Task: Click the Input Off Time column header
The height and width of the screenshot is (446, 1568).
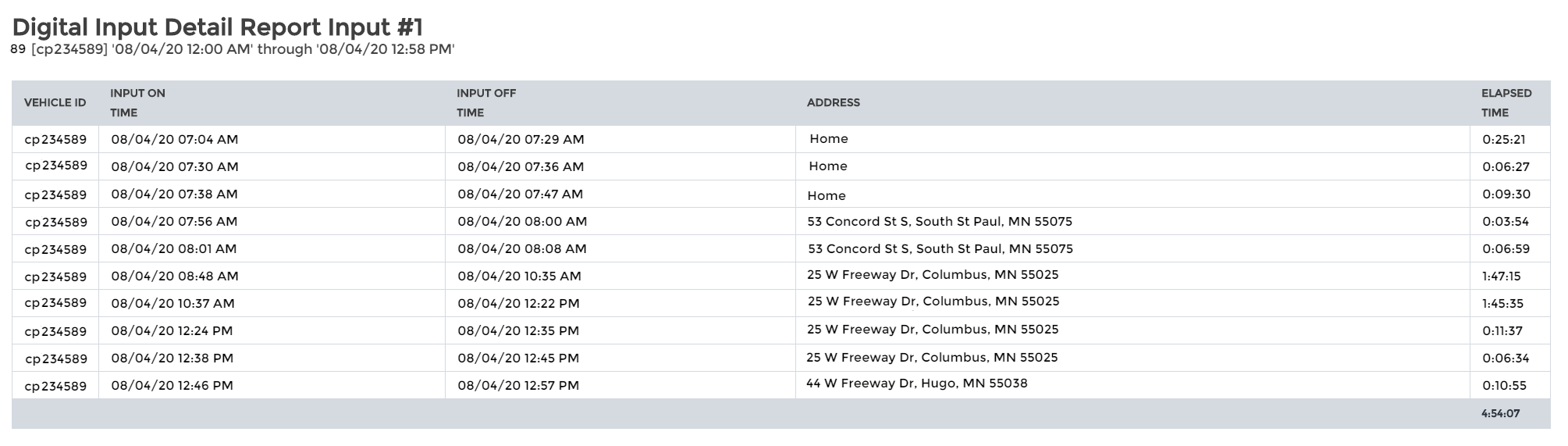Action: tap(486, 102)
